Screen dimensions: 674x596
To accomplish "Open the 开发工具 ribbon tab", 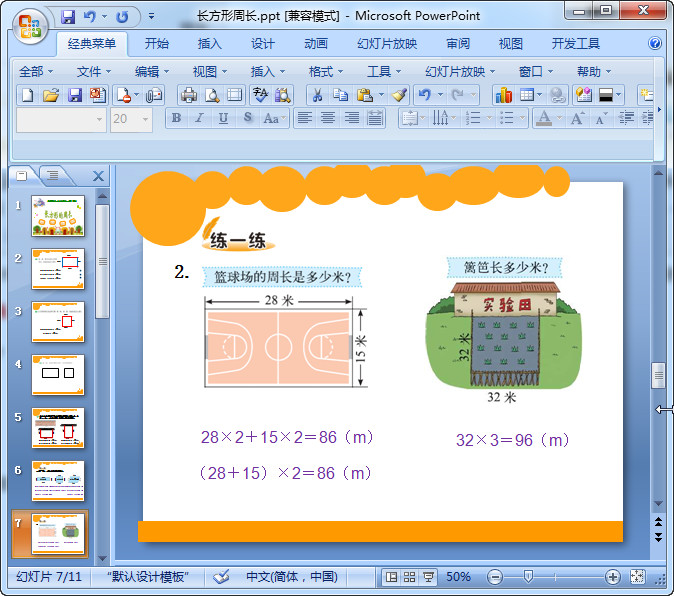I will point(576,43).
